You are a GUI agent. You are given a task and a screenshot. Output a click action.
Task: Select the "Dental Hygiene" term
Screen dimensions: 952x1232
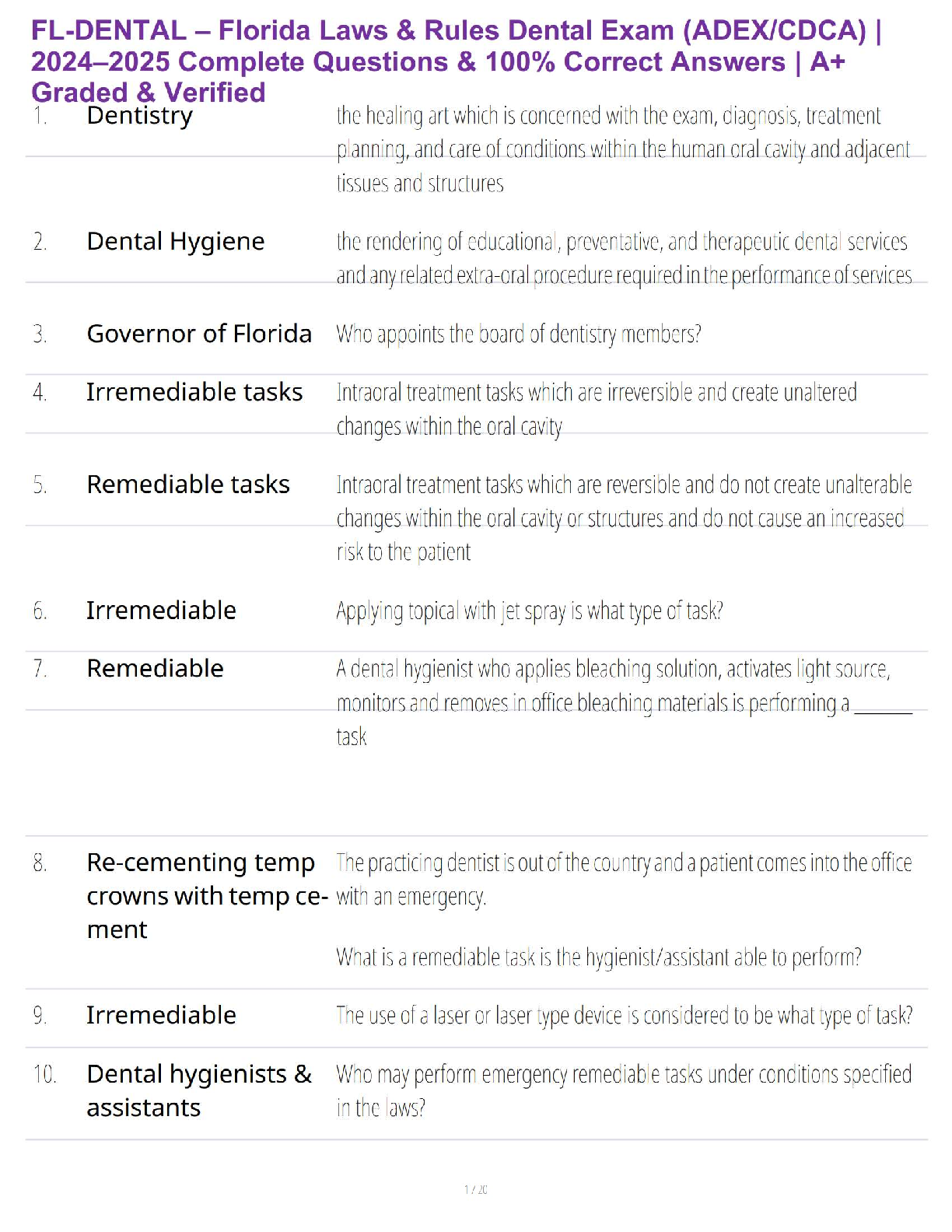(x=176, y=242)
